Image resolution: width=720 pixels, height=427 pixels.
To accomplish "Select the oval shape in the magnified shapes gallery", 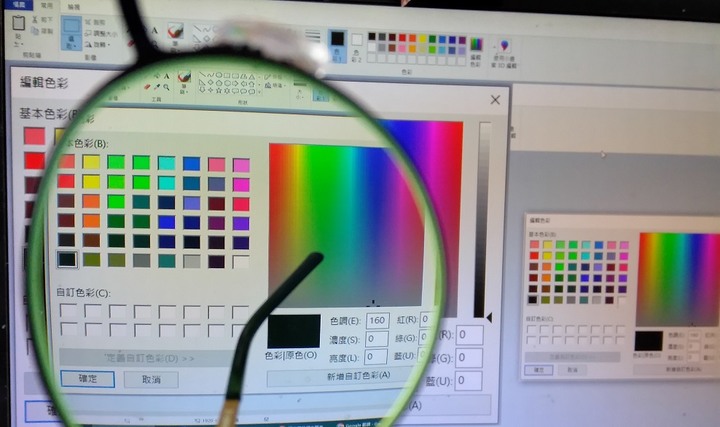I will [x=219, y=75].
